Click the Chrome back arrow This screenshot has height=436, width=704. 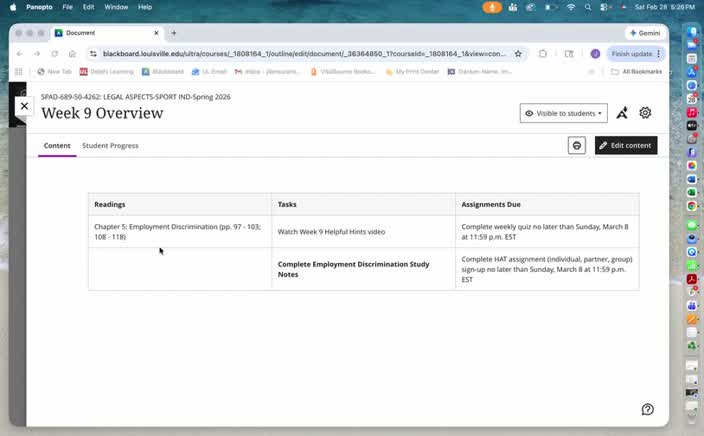pyautogui.click(x=20, y=54)
